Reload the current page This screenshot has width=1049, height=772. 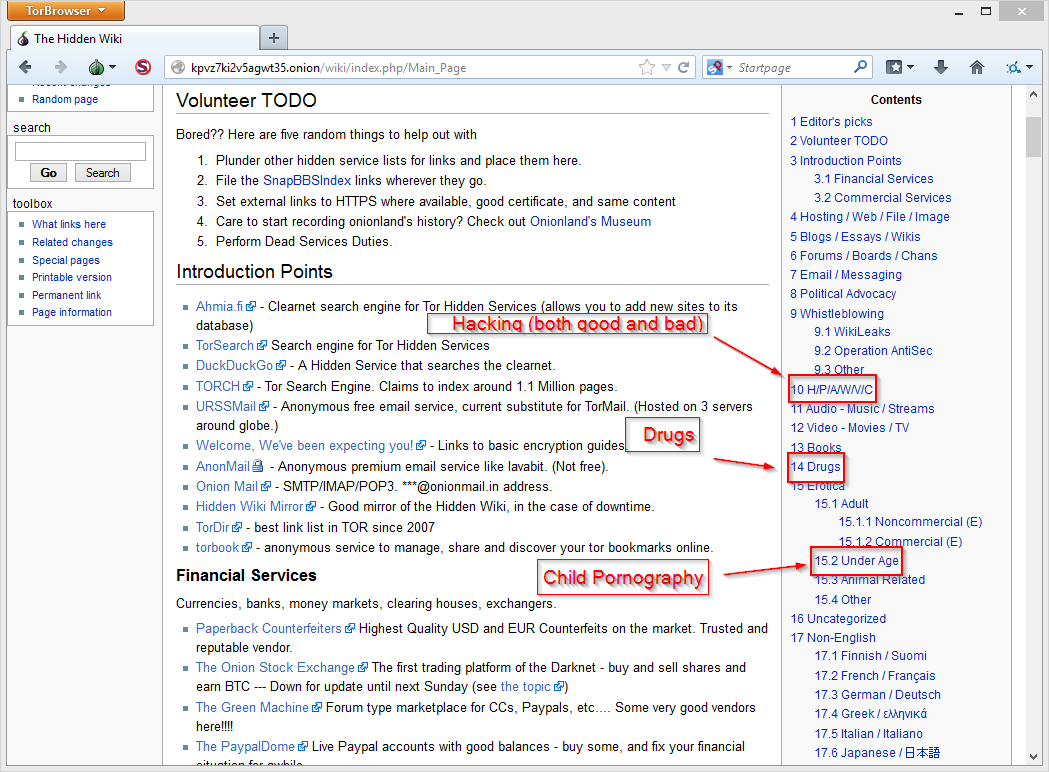(x=684, y=68)
